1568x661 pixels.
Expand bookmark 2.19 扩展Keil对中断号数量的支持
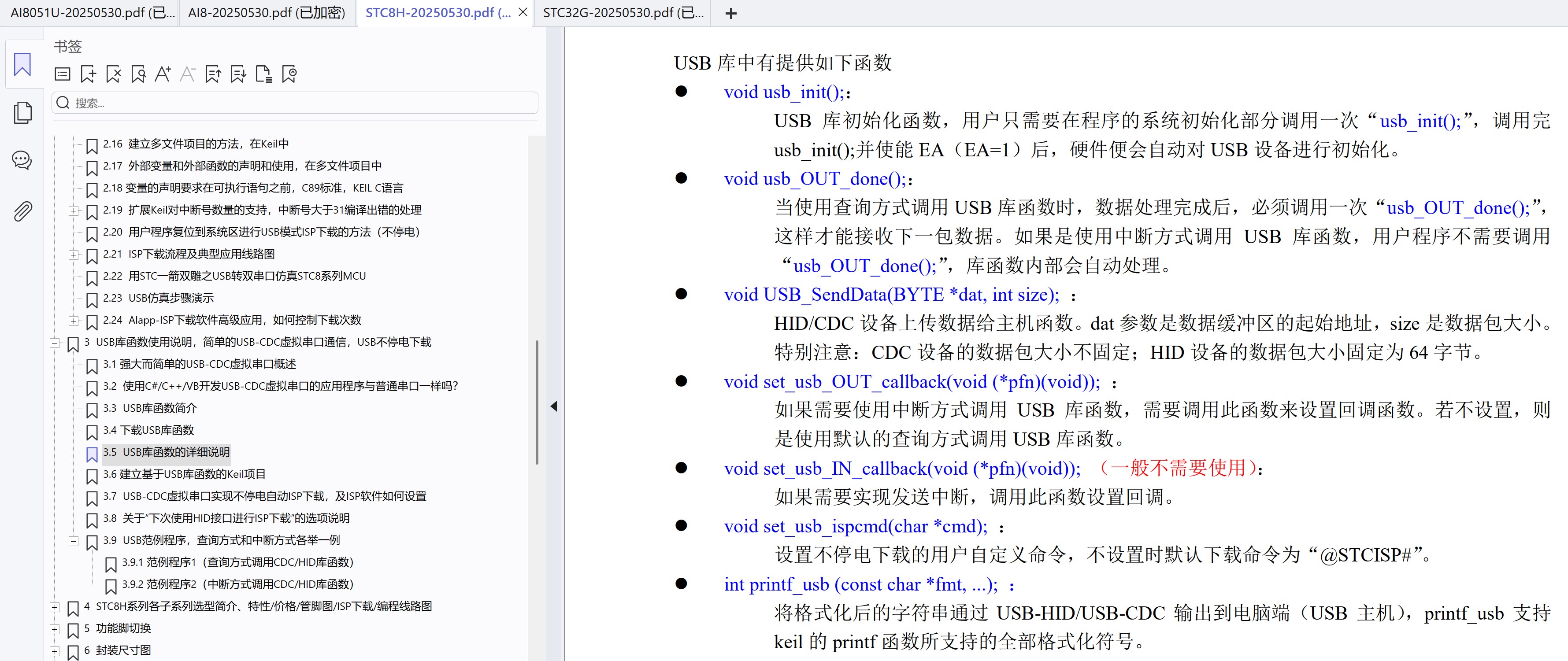tap(74, 211)
